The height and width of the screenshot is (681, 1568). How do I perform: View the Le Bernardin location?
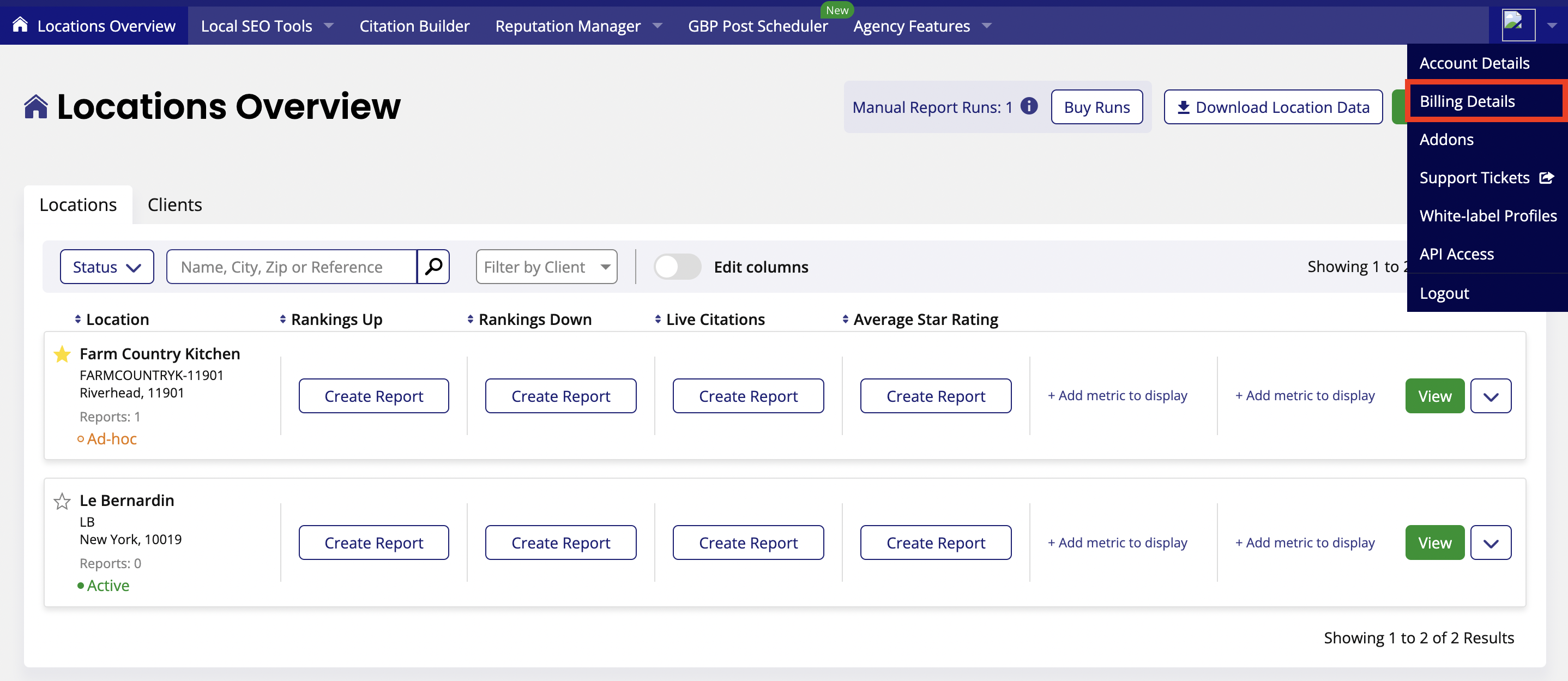(1434, 543)
